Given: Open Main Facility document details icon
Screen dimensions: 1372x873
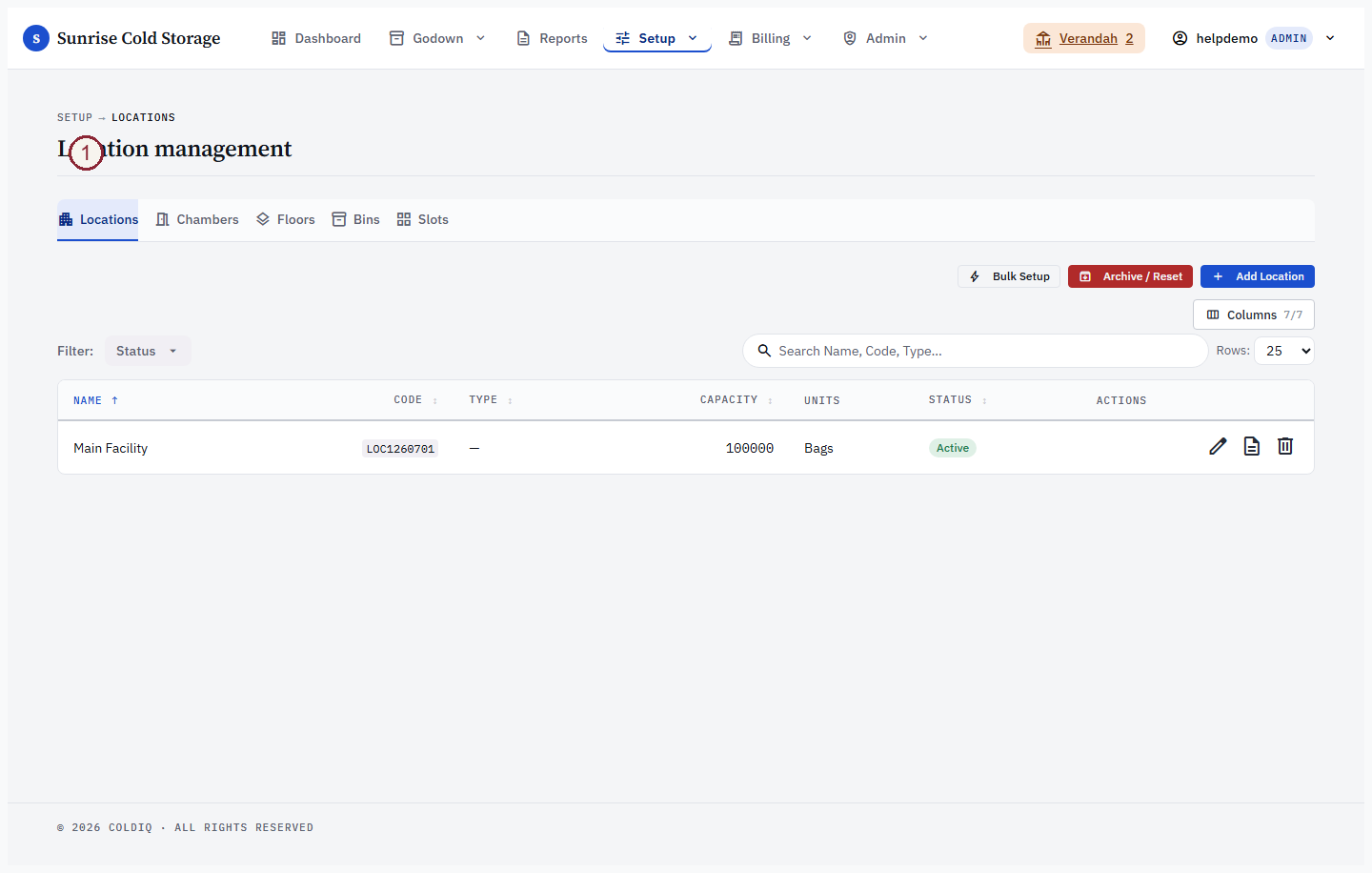Looking at the screenshot, I should coord(1252,446).
